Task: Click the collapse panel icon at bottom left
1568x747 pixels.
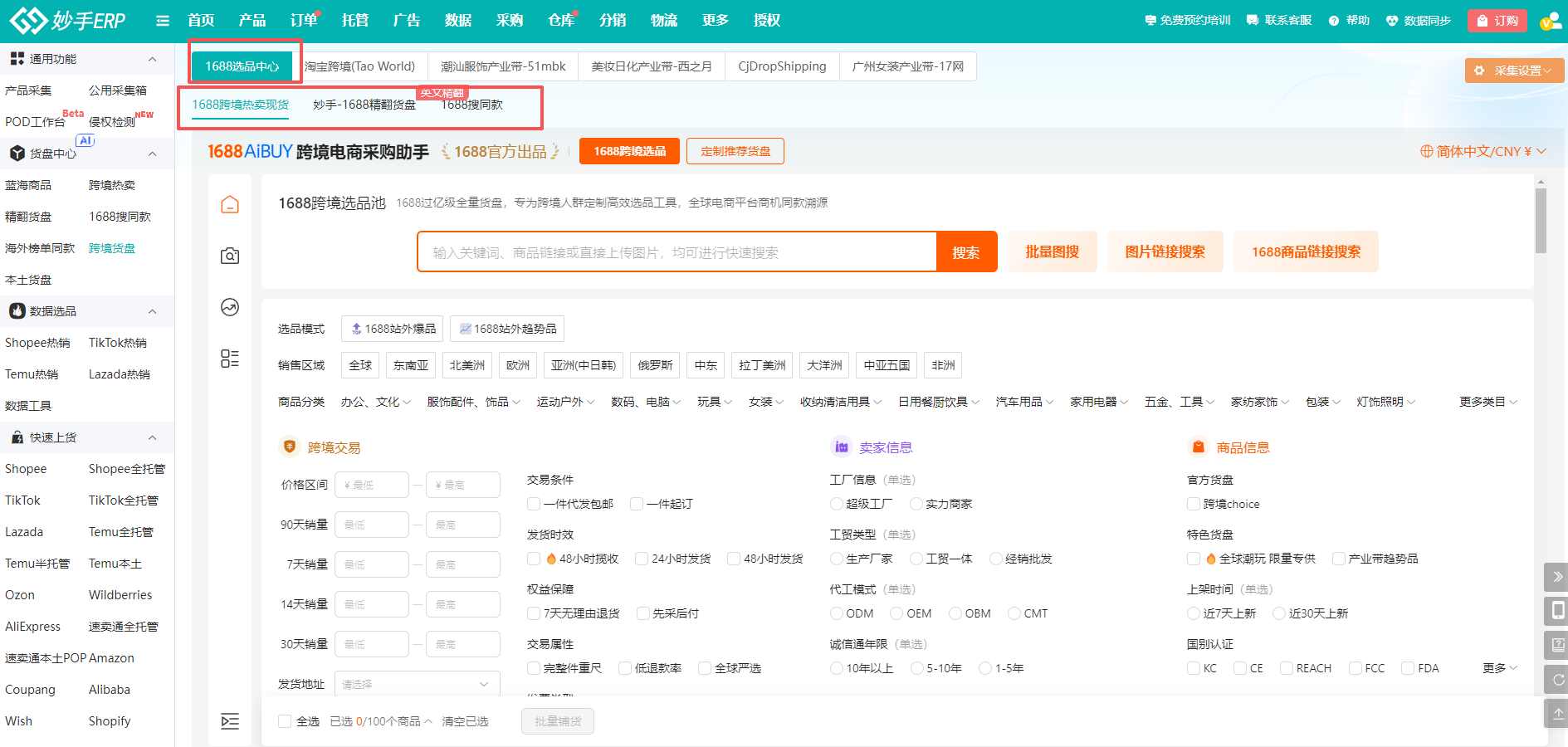Action: click(230, 721)
